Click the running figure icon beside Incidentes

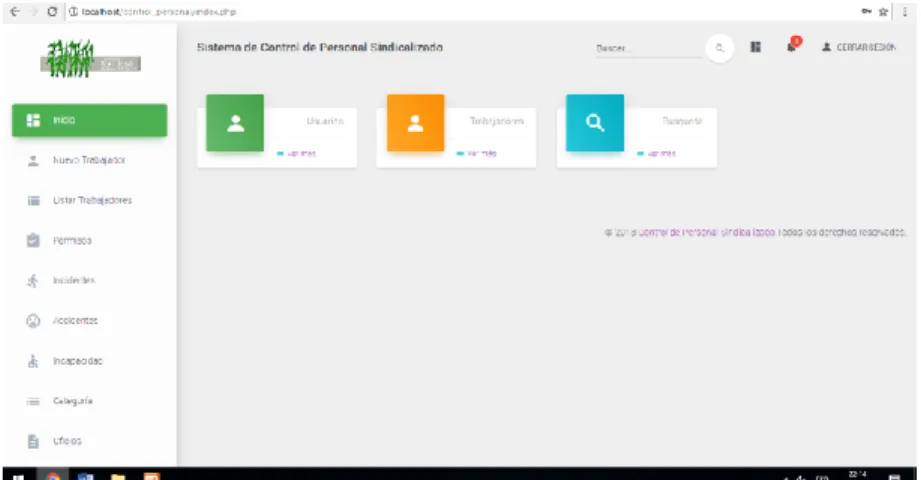pyautogui.click(x=33, y=281)
